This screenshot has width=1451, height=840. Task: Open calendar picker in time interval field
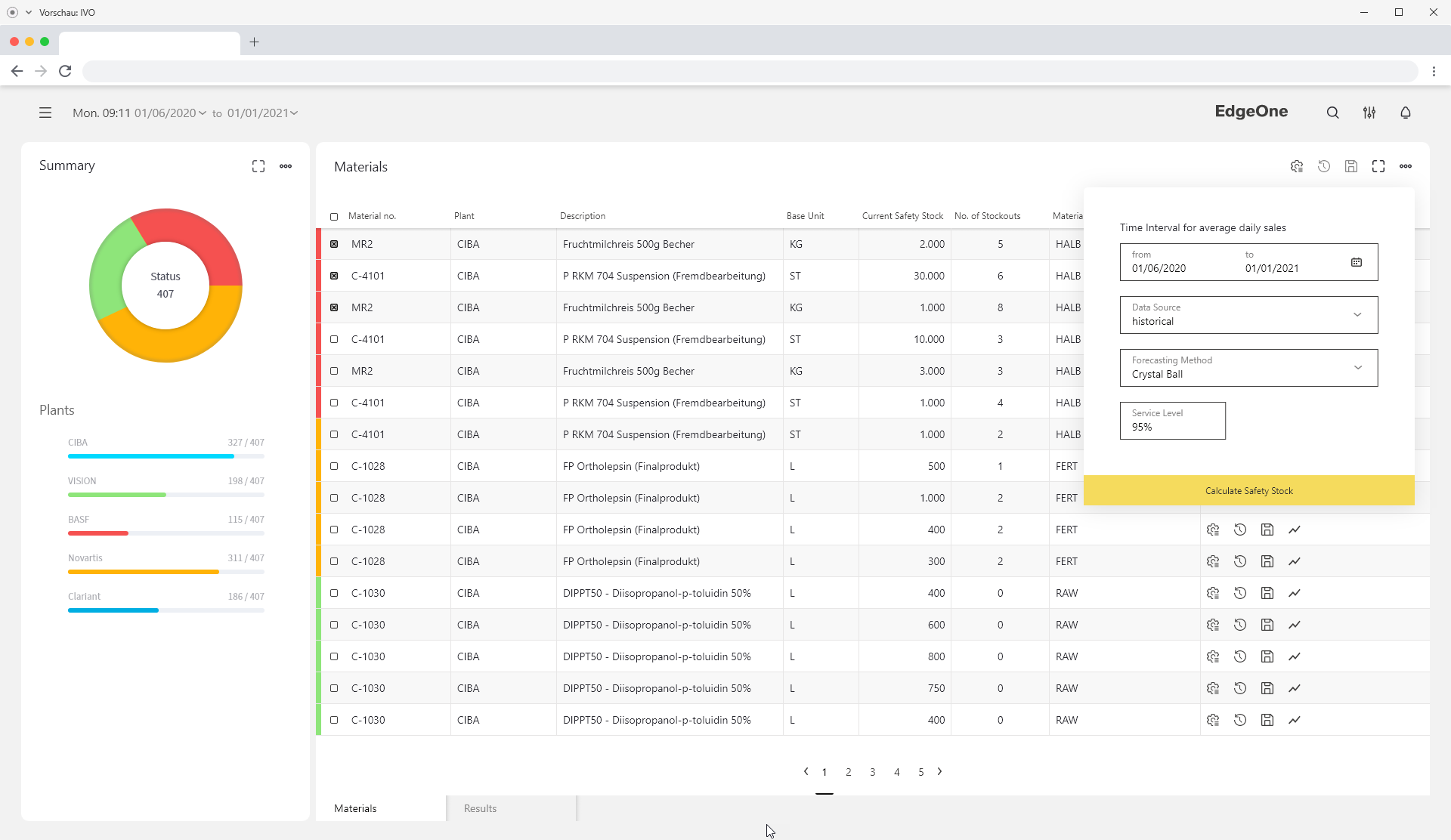[1356, 262]
